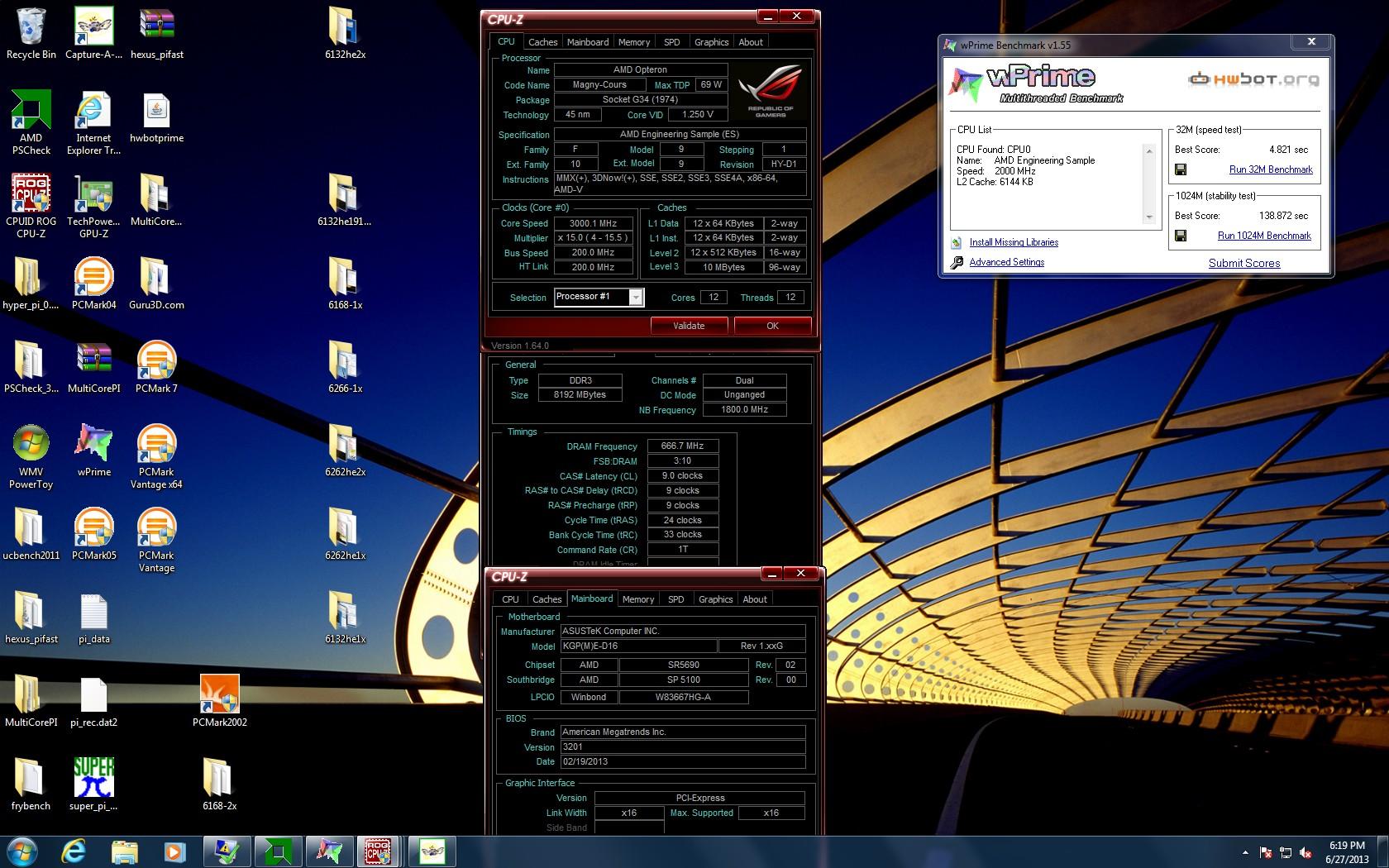Open the MultiCorePI archive icon
This screenshot has width=1389, height=868.
93,367
